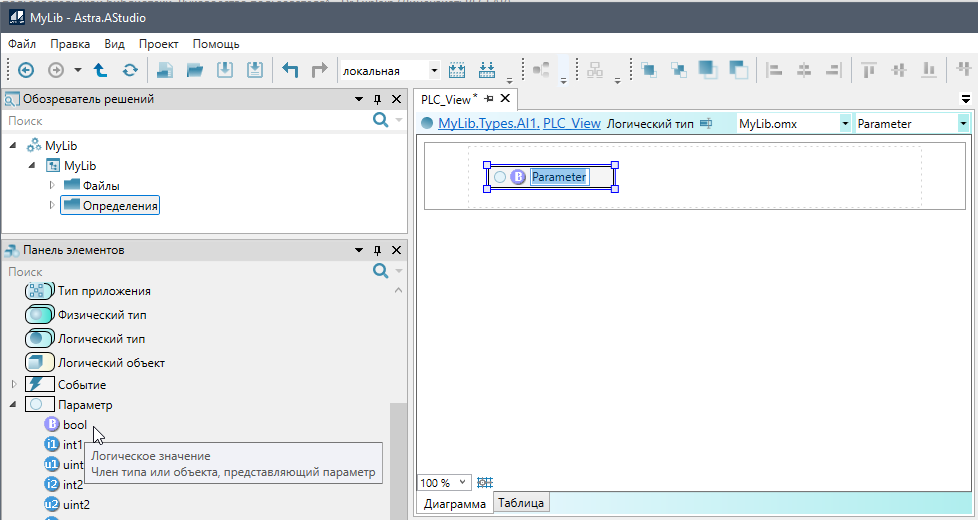Click the Поиск field in Обозреватель решений
Viewport: 978px width, 520px height.
(185, 120)
